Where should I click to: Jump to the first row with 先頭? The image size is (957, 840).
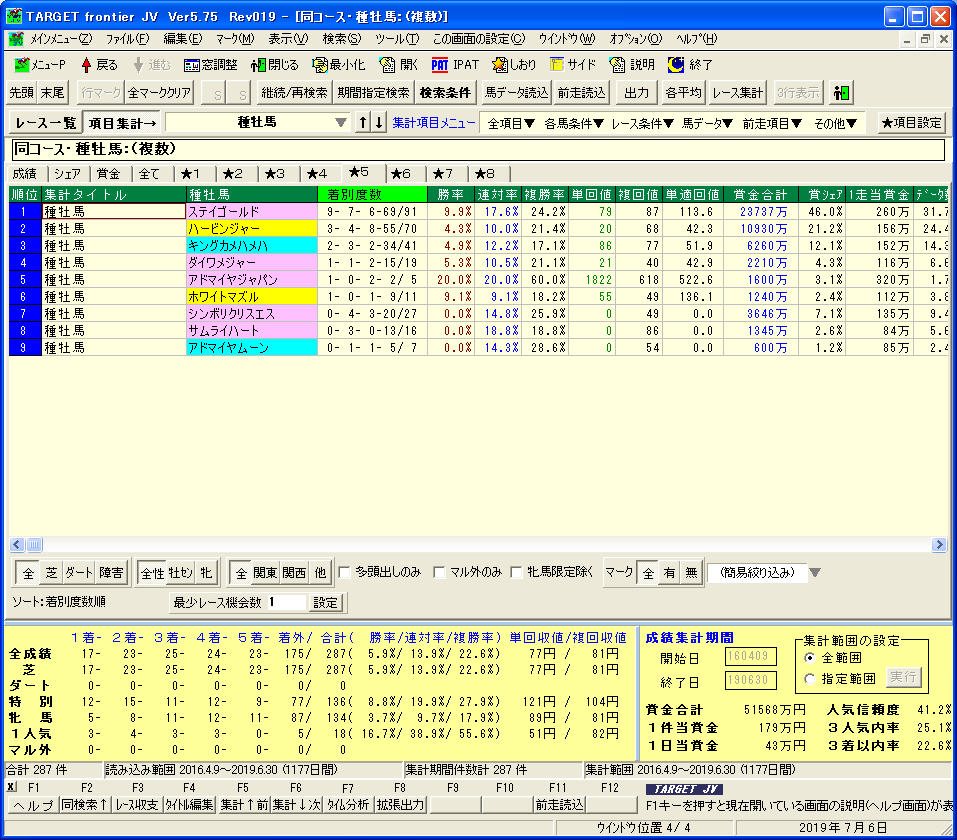pyautogui.click(x=21, y=93)
